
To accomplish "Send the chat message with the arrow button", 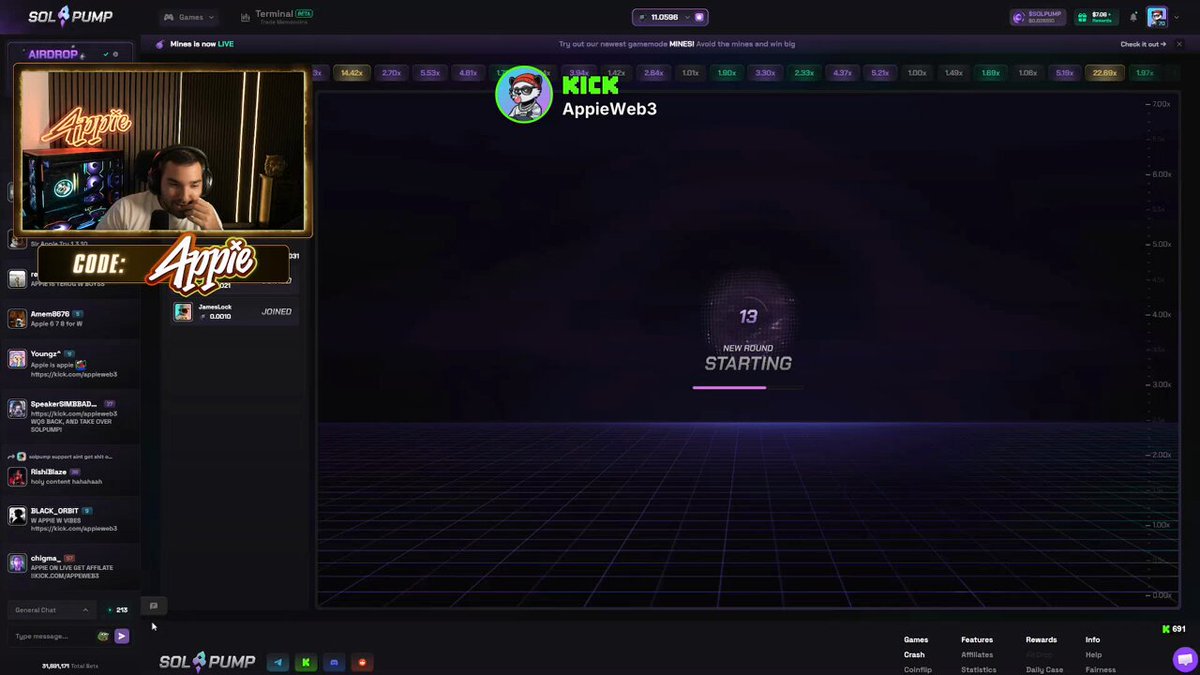I will tap(122, 636).
